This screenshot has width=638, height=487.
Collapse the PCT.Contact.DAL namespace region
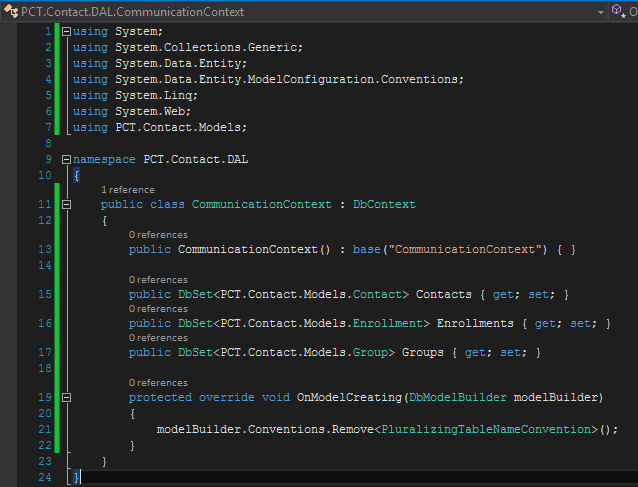coord(66,160)
